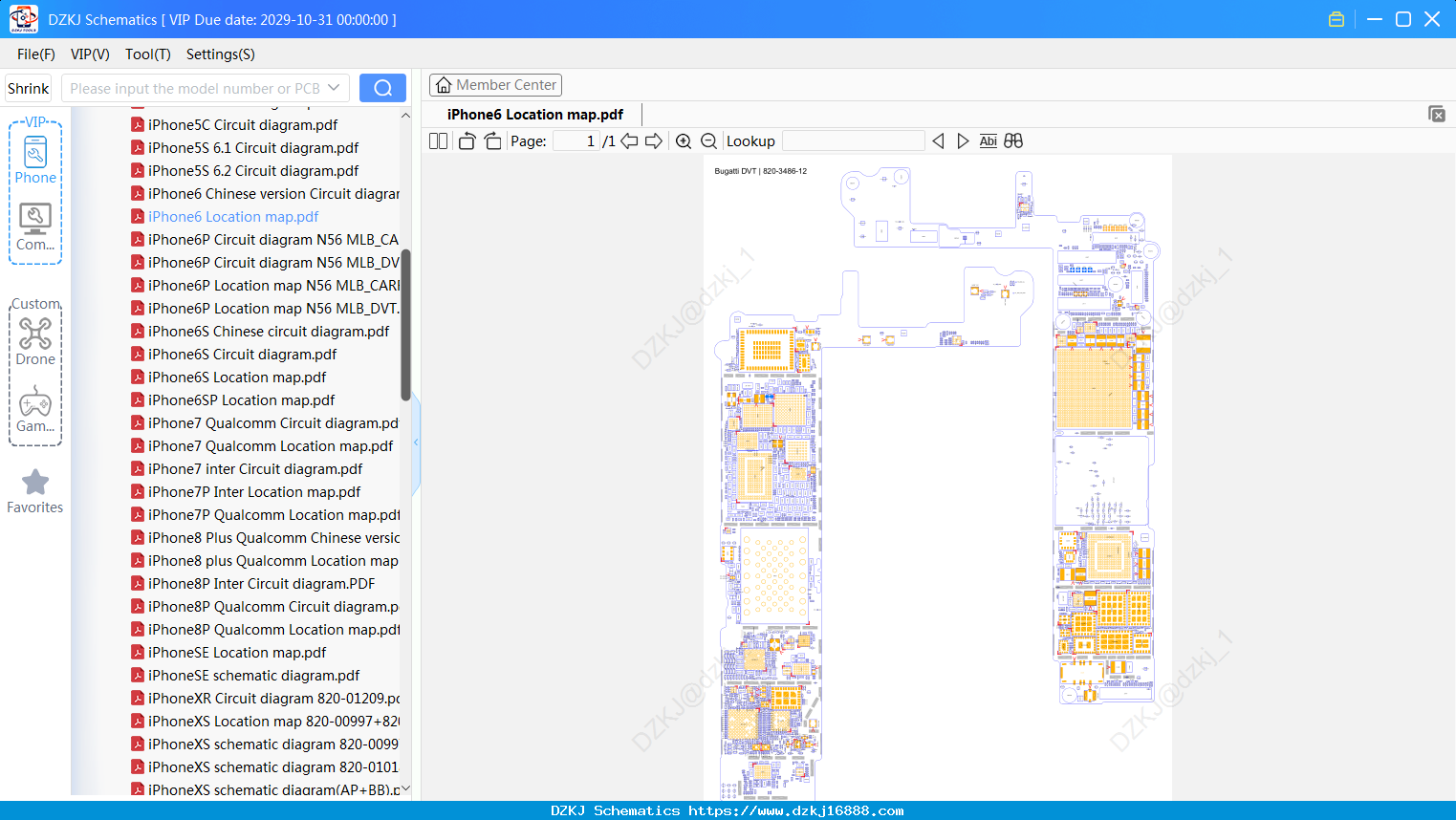Open iPhone7 Qualcomm Circuit diagram

273,422
